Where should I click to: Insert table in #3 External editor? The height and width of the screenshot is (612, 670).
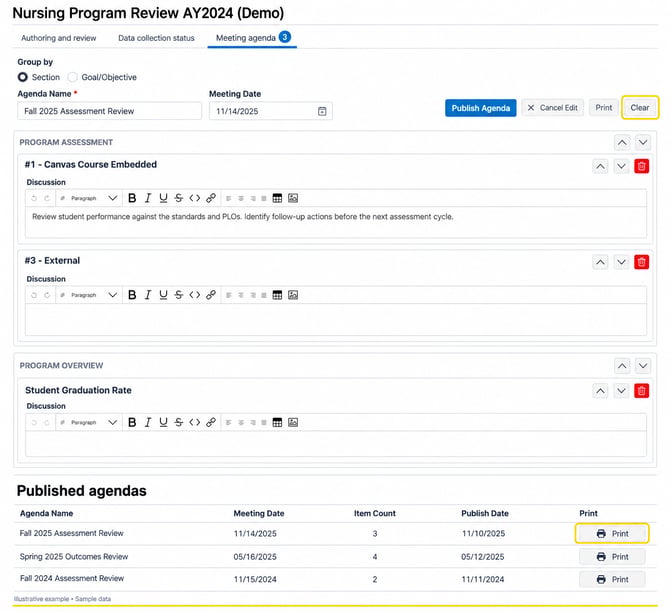click(277, 295)
